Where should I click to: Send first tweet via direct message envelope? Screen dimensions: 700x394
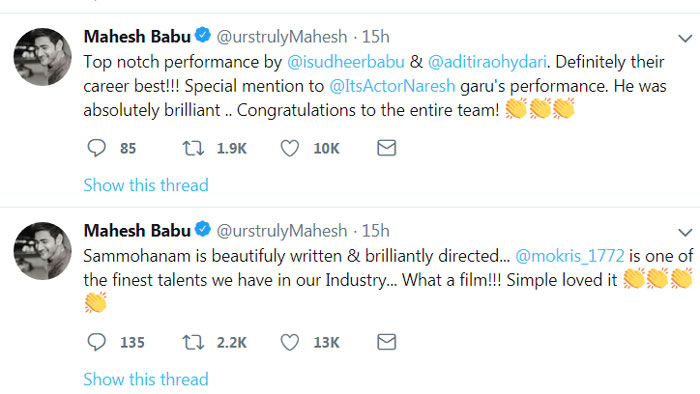tap(386, 148)
